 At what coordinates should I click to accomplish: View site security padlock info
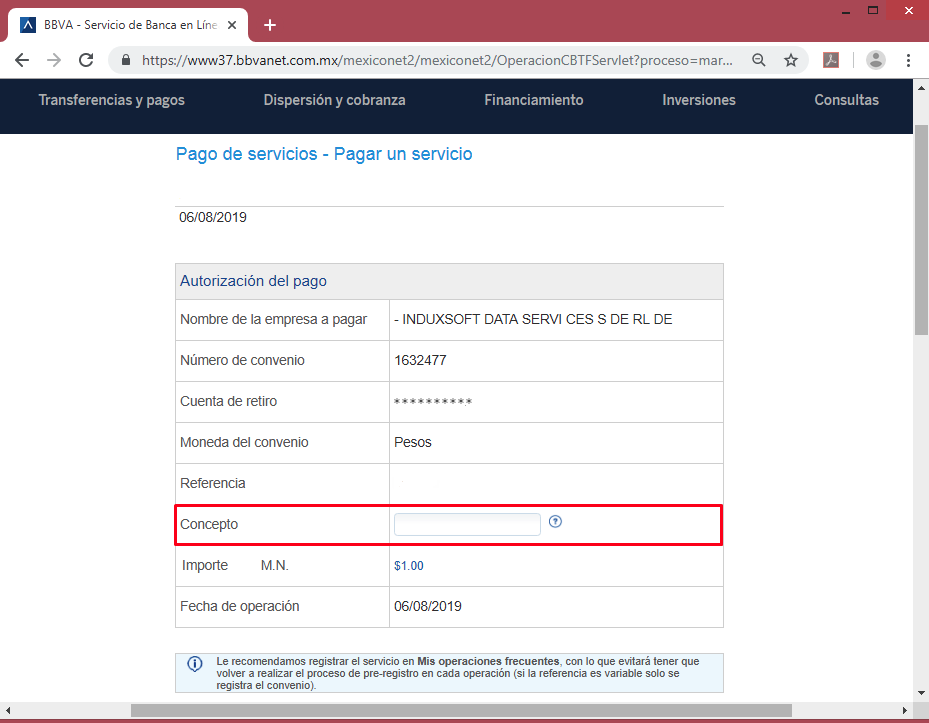(126, 60)
